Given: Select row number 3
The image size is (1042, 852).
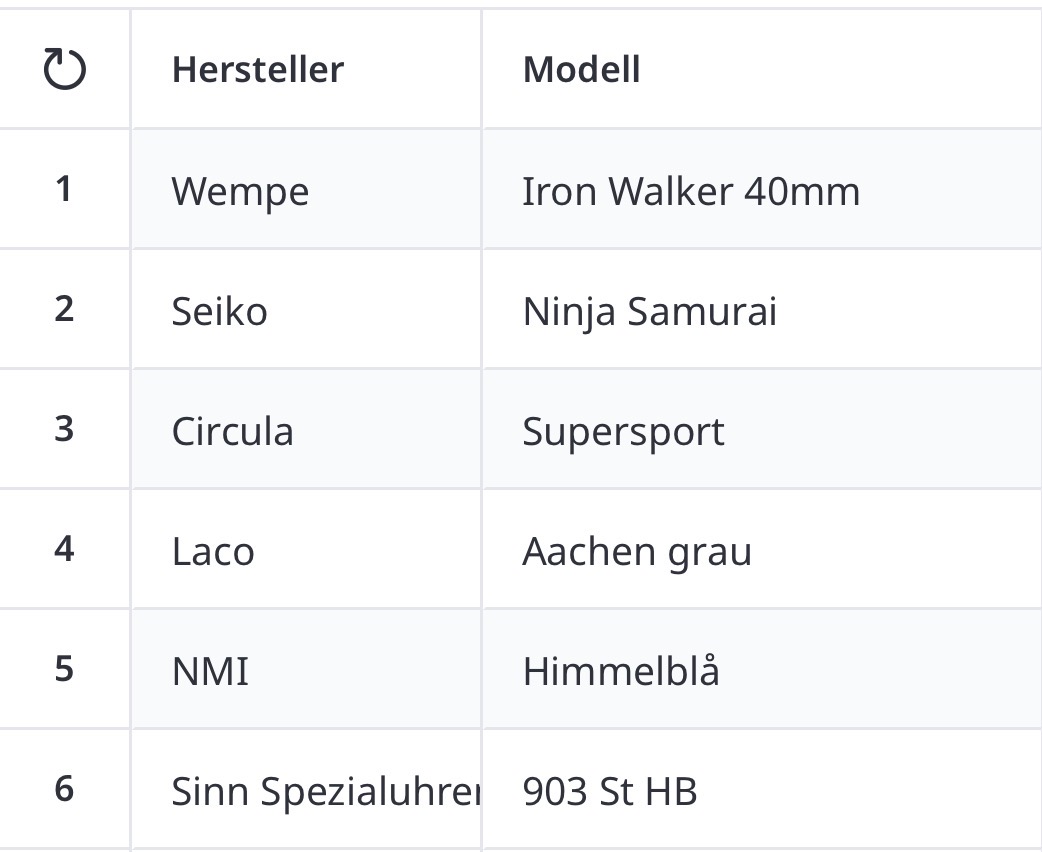Looking at the screenshot, I should tap(64, 429).
